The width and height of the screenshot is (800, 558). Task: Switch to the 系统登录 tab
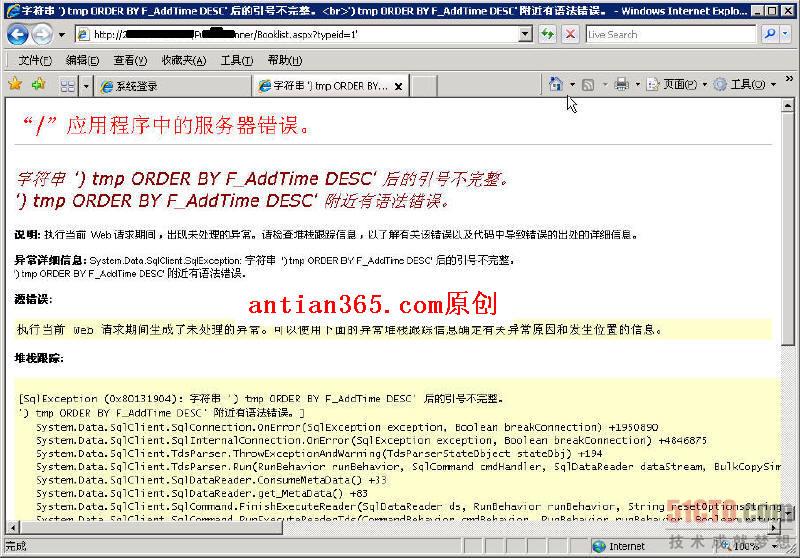point(173,86)
